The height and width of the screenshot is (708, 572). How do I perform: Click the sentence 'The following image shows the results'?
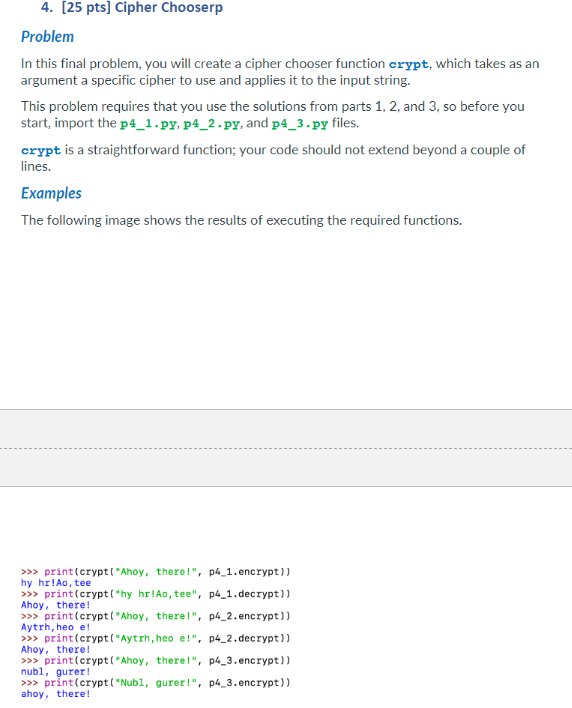pyautogui.click(x=242, y=220)
